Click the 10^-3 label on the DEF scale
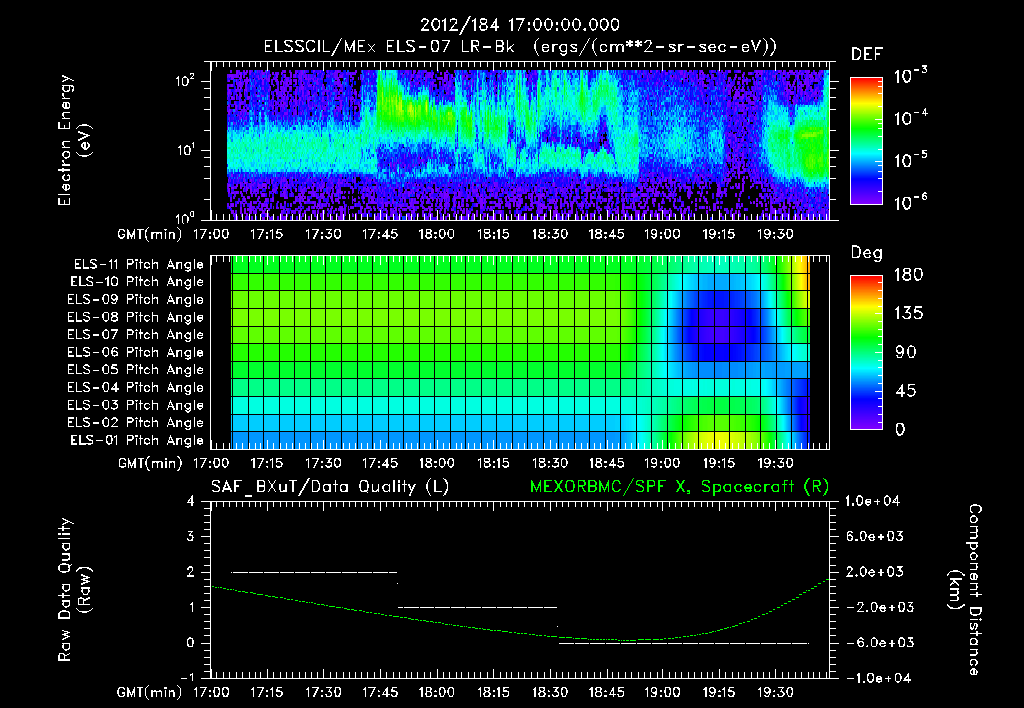The image size is (1024, 708). (x=910, y=75)
